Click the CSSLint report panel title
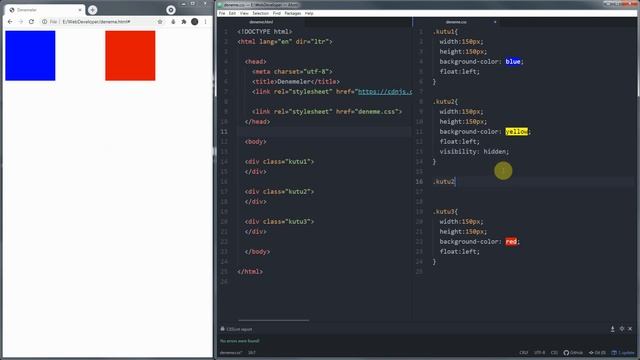Viewport: 640px width, 360px height. [239, 329]
